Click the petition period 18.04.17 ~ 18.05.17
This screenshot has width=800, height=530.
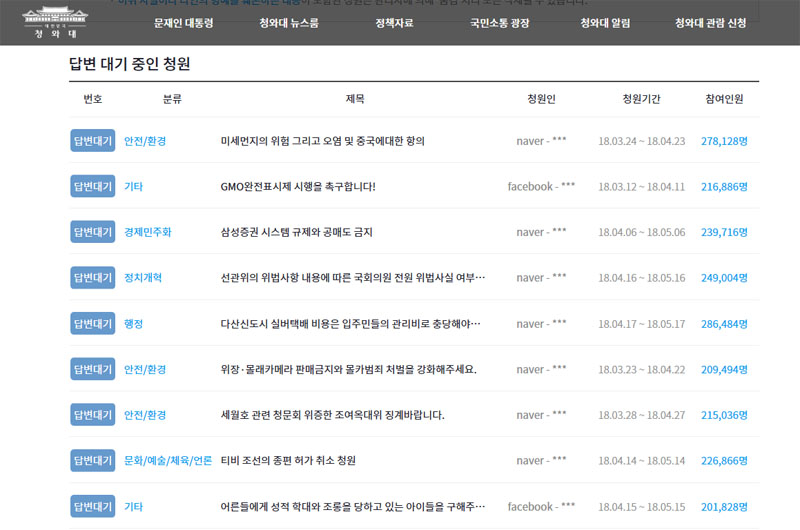(x=642, y=323)
